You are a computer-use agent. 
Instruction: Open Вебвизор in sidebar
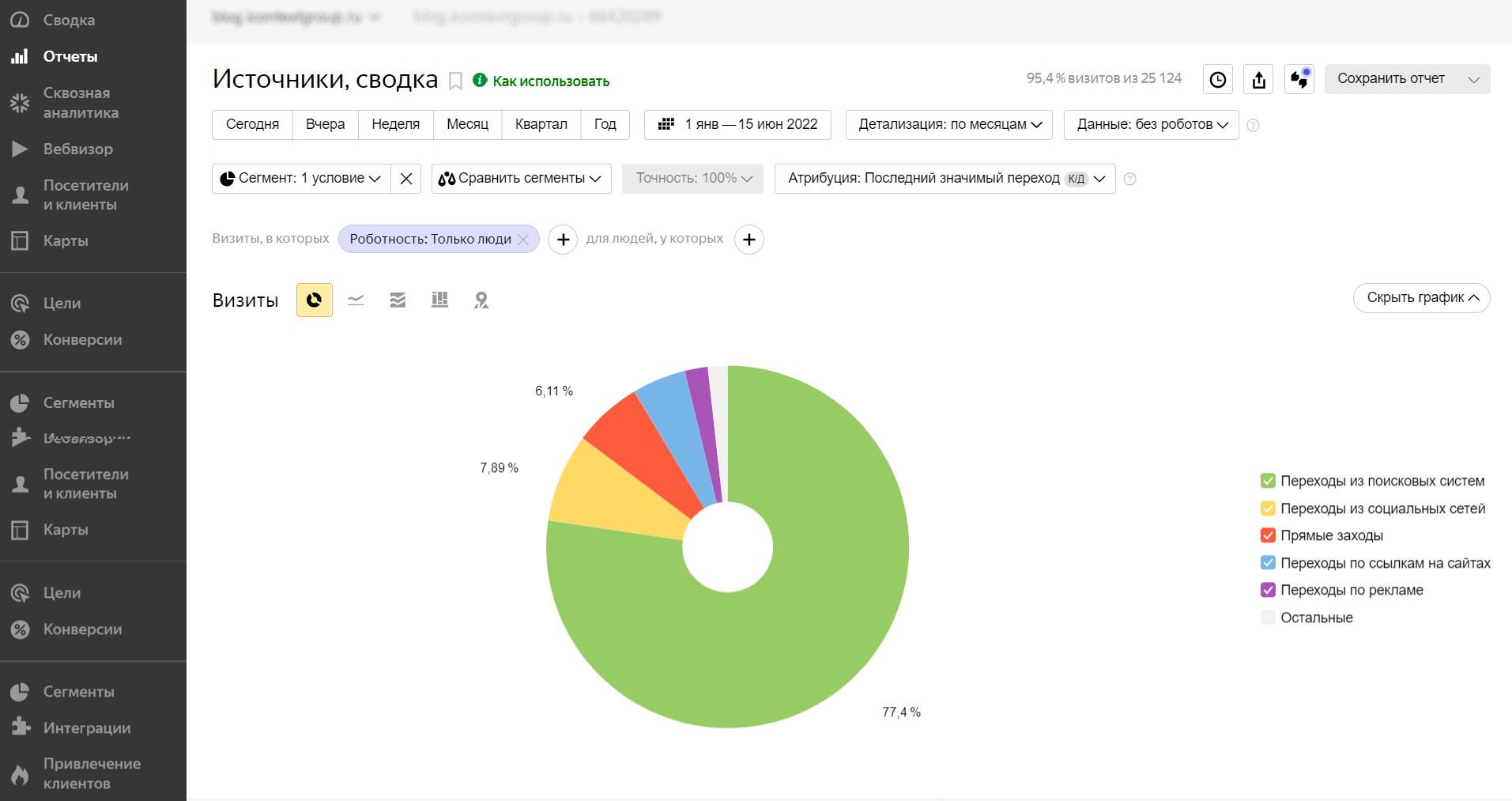(x=77, y=149)
